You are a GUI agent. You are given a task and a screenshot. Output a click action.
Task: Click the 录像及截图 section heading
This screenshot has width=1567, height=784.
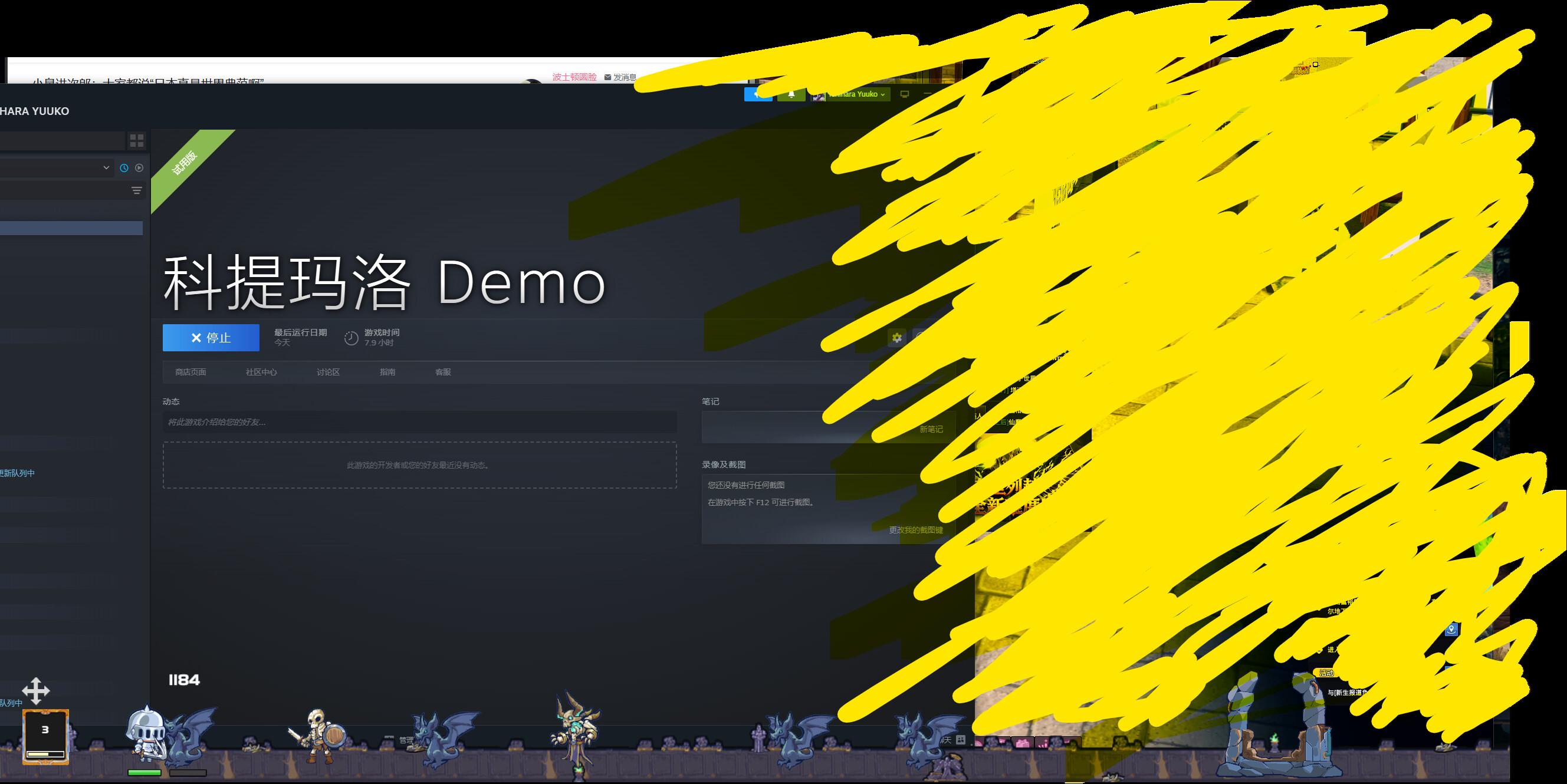point(724,465)
